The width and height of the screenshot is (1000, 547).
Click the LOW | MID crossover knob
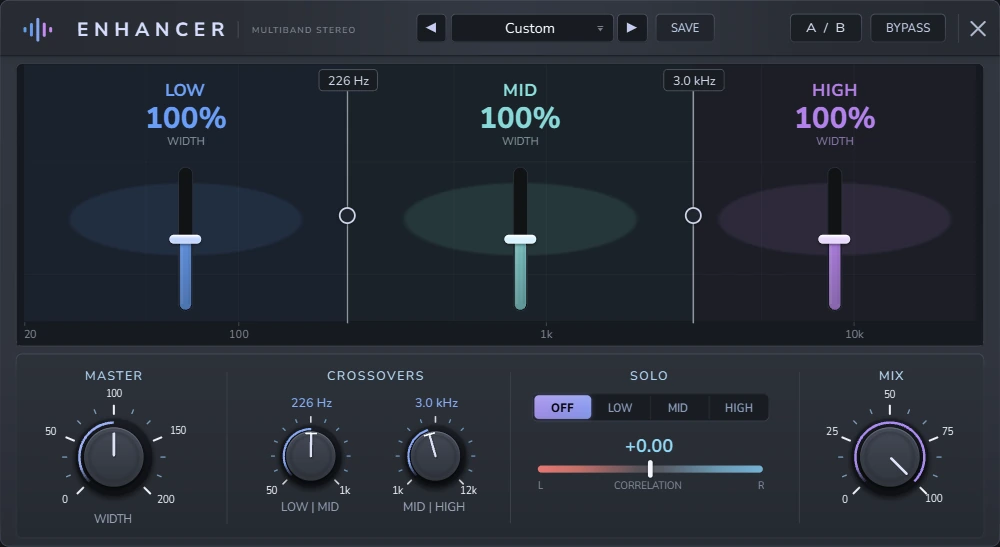tap(310, 455)
